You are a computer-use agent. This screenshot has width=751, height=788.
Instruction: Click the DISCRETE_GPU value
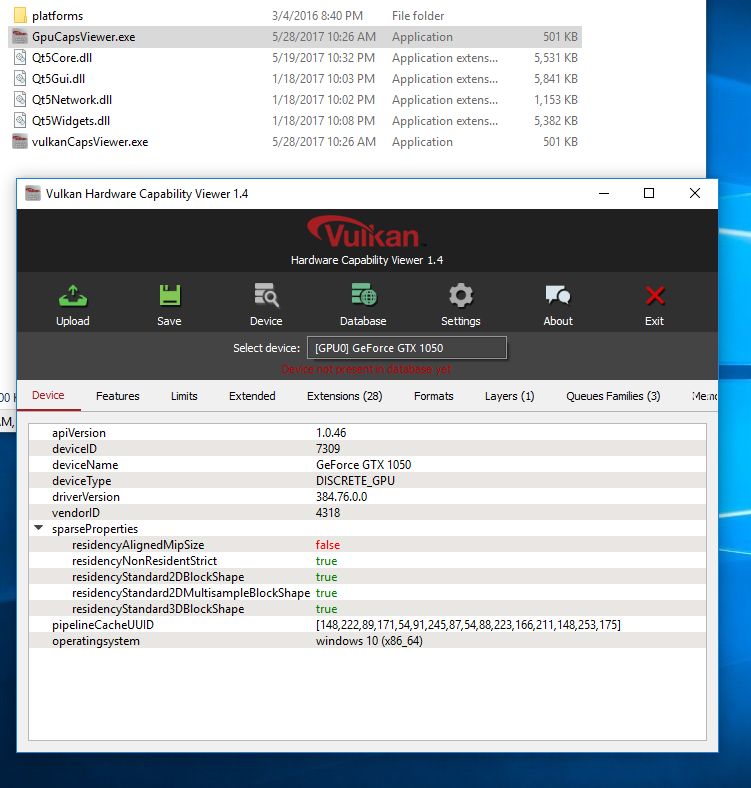coord(355,481)
